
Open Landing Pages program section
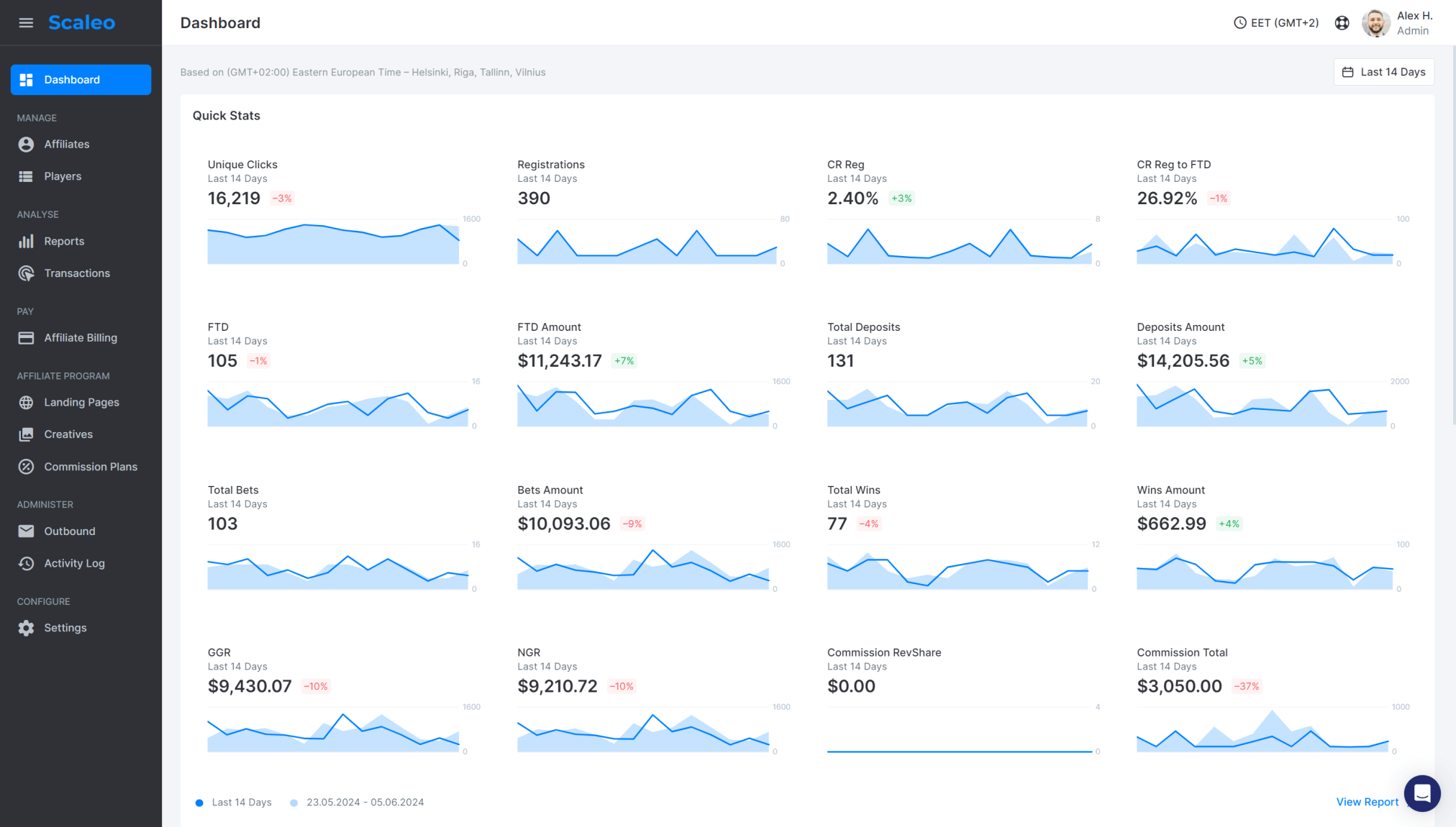[x=82, y=401]
